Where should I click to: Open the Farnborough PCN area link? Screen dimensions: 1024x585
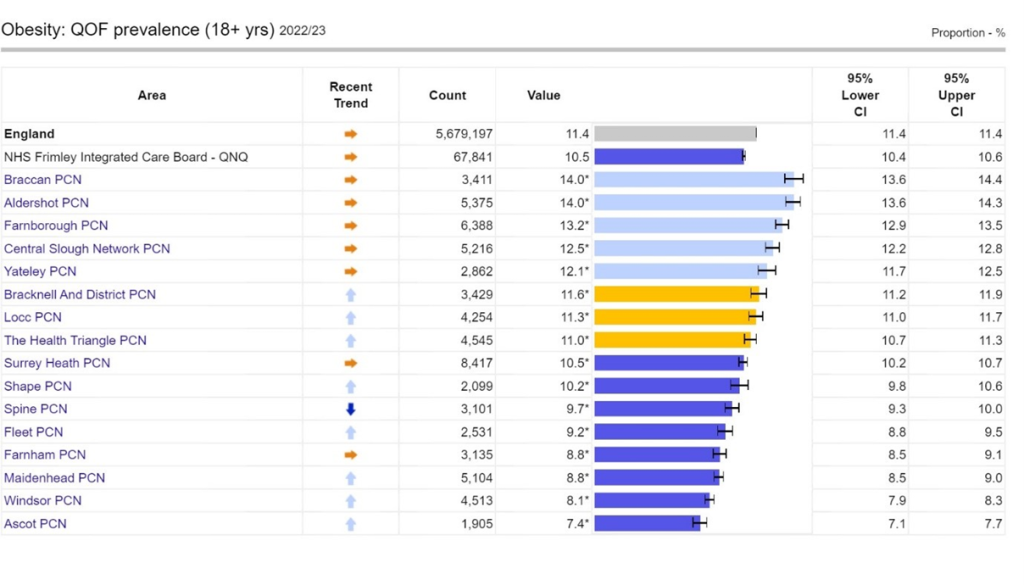[x=56, y=225]
